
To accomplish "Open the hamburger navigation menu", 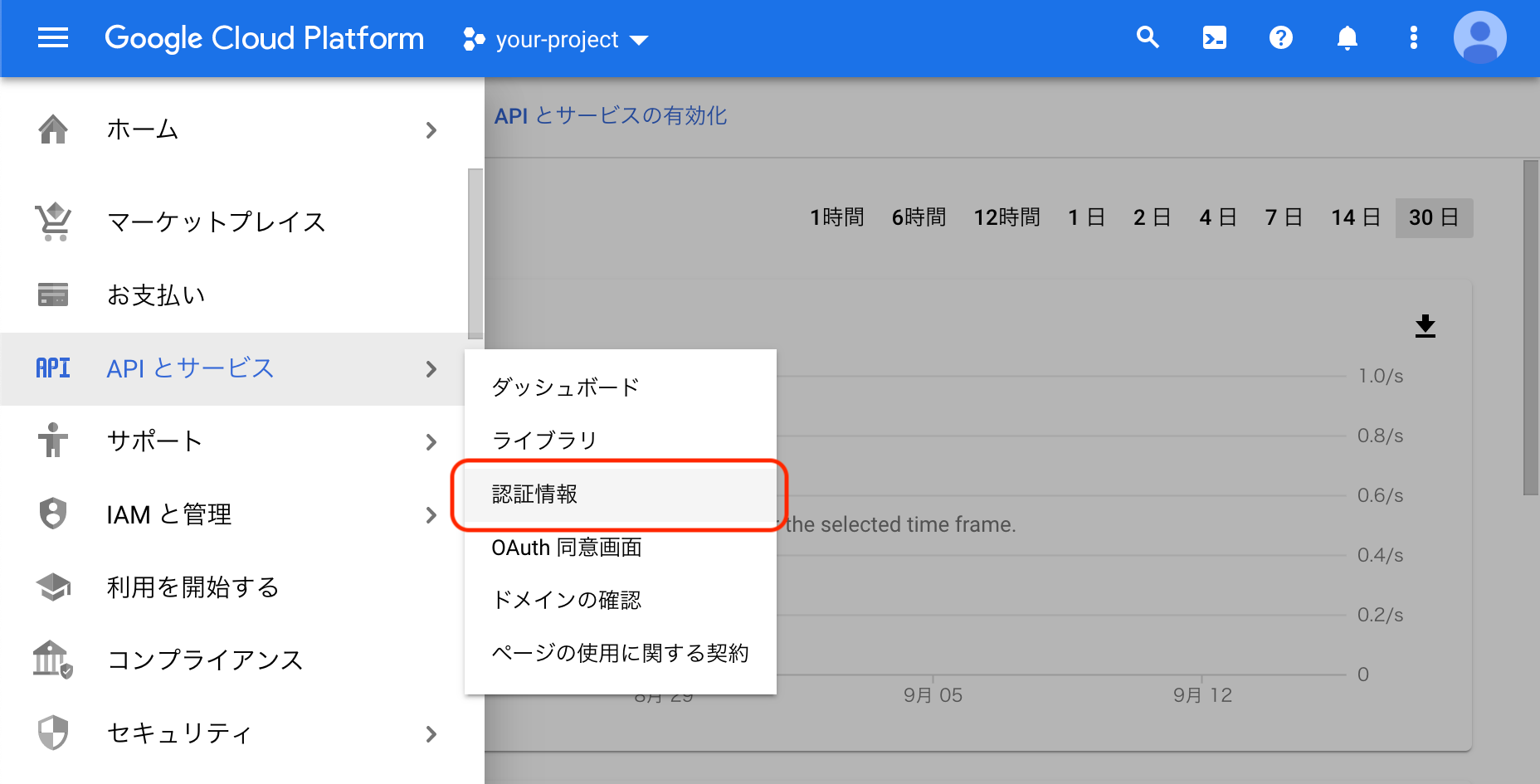I will (53, 38).
